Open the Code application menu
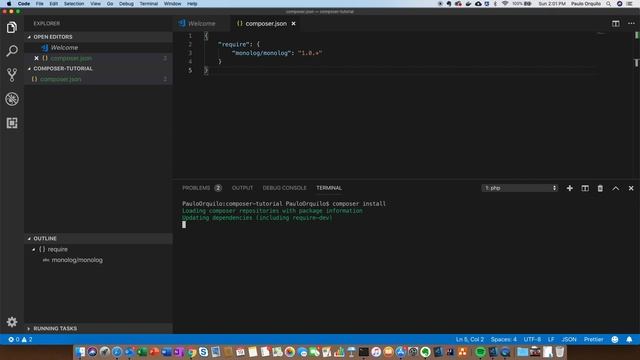 [x=24, y=4]
